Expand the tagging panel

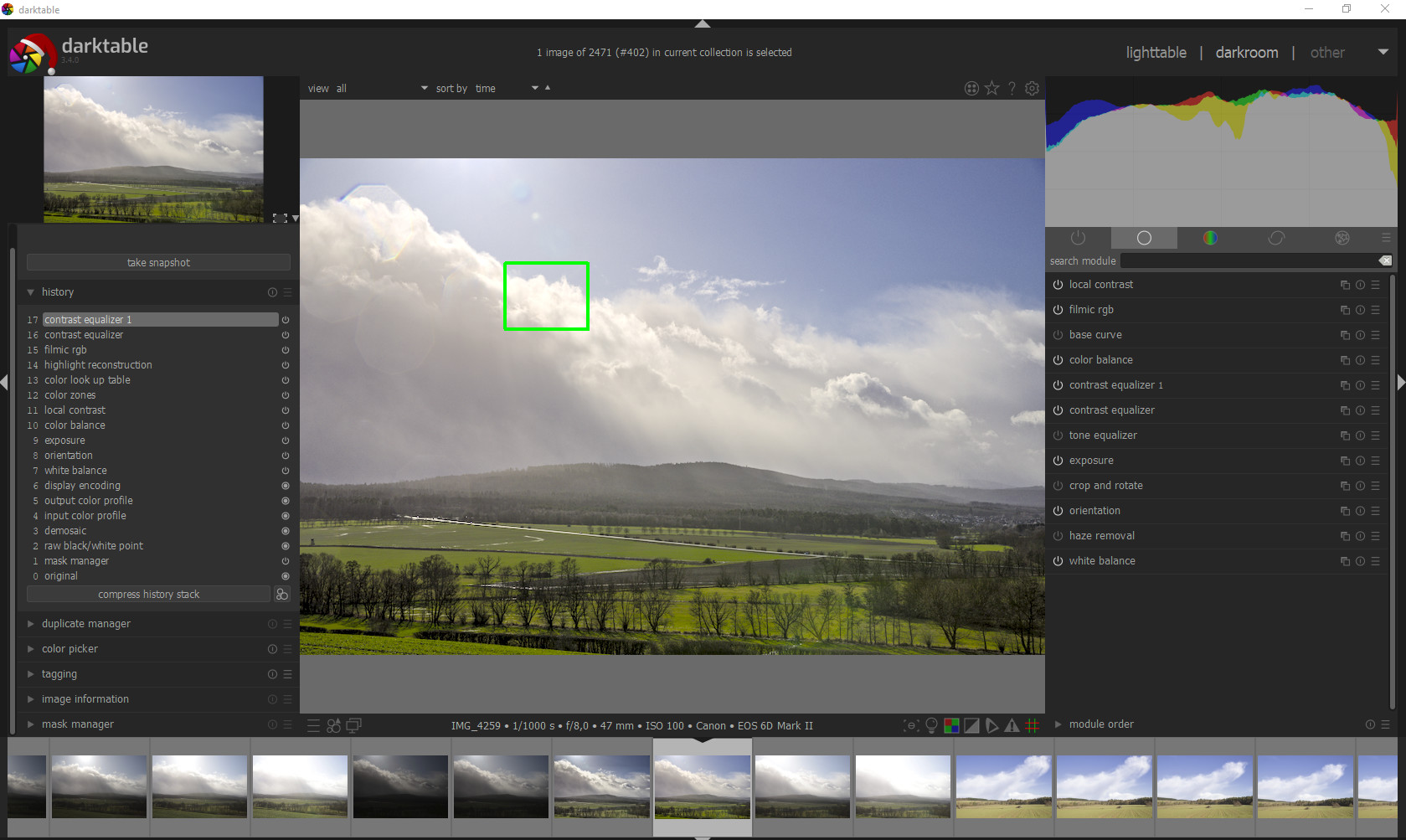(31, 674)
